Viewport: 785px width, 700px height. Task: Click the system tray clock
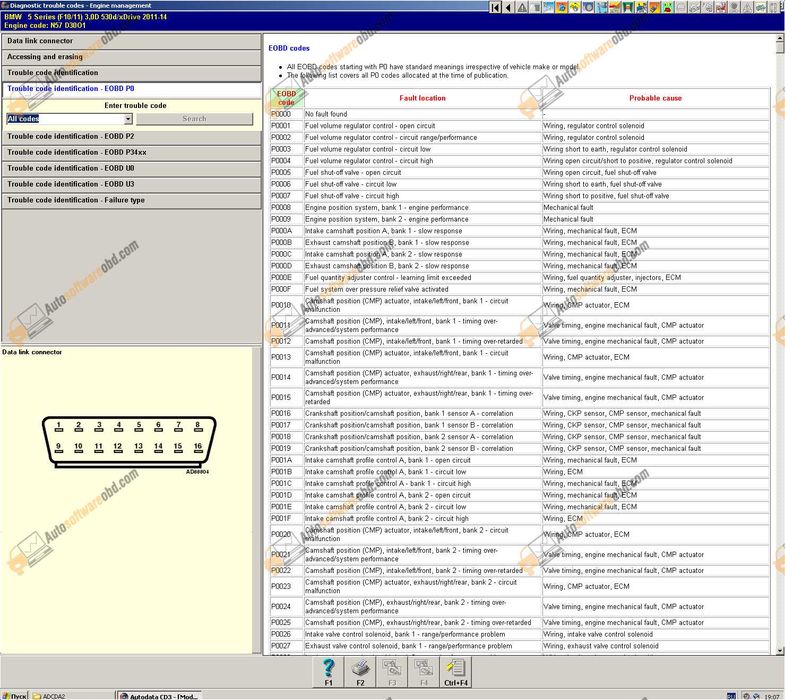[771, 696]
